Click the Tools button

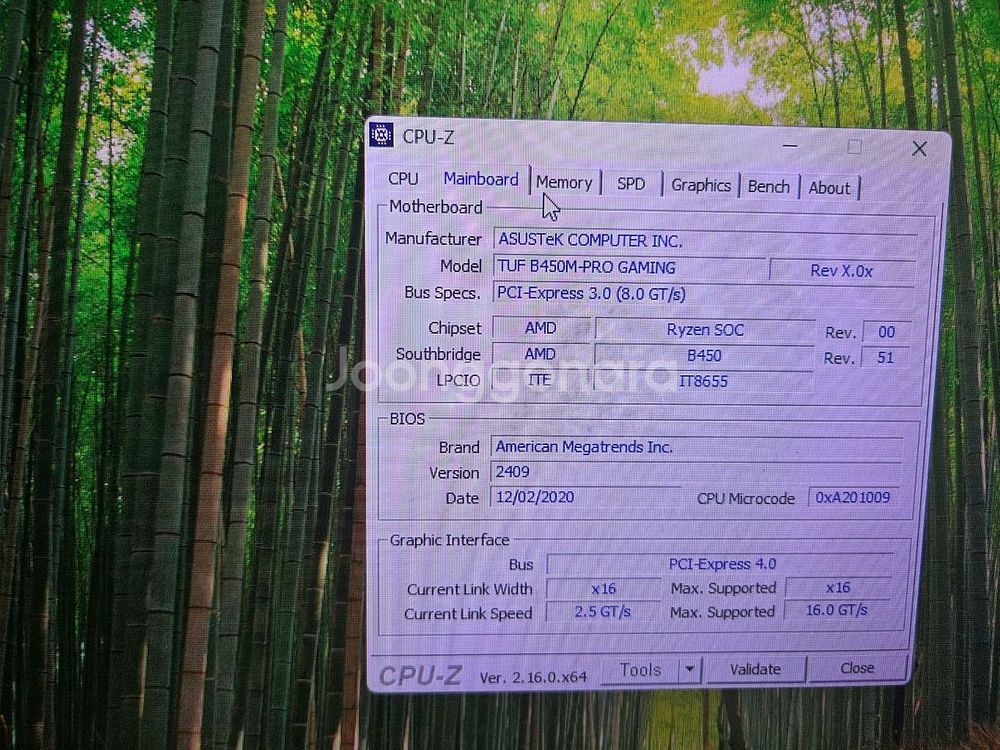point(640,670)
